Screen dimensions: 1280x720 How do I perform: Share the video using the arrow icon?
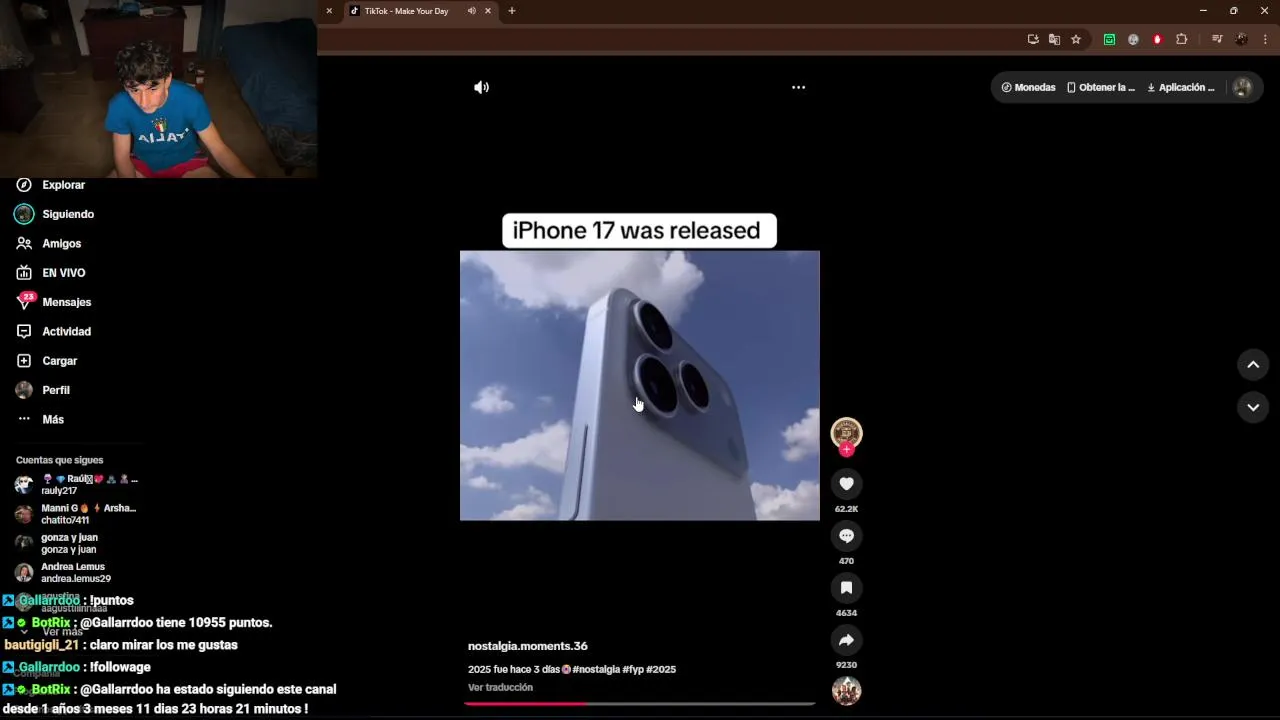tap(846, 640)
